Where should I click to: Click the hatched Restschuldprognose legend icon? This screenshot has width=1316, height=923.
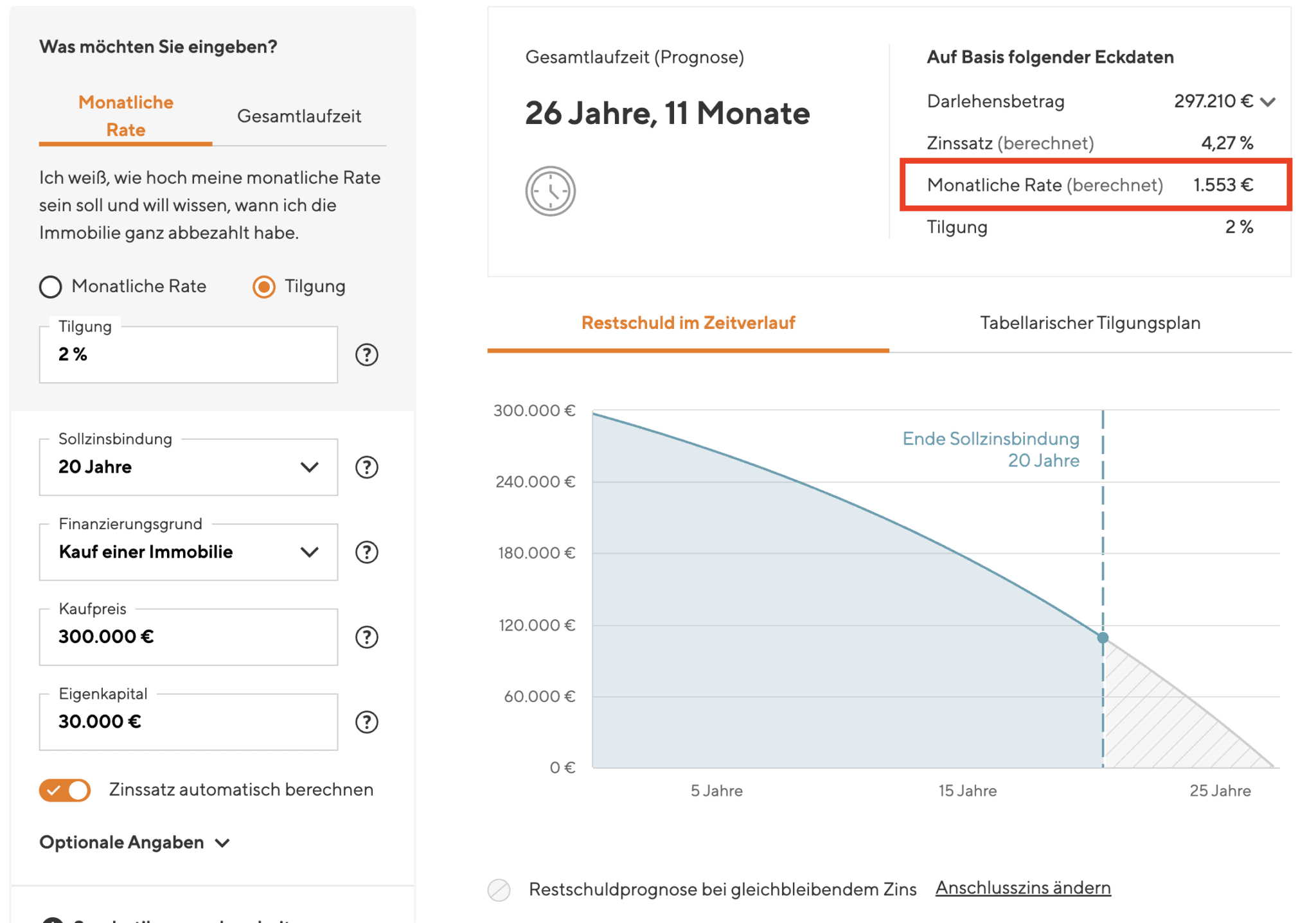[x=499, y=890]
